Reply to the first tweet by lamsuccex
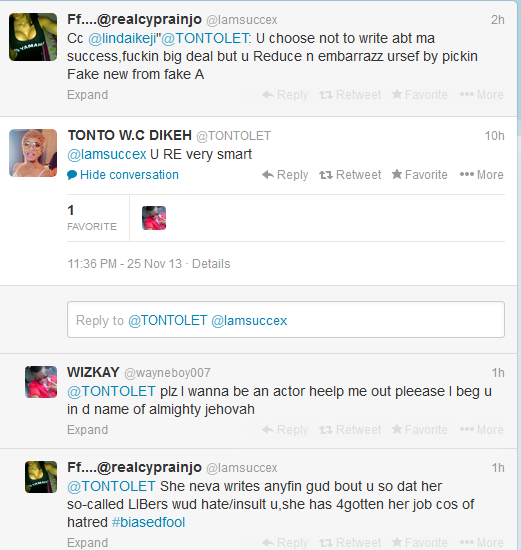The image size is (521, 550). click(285, 95)
